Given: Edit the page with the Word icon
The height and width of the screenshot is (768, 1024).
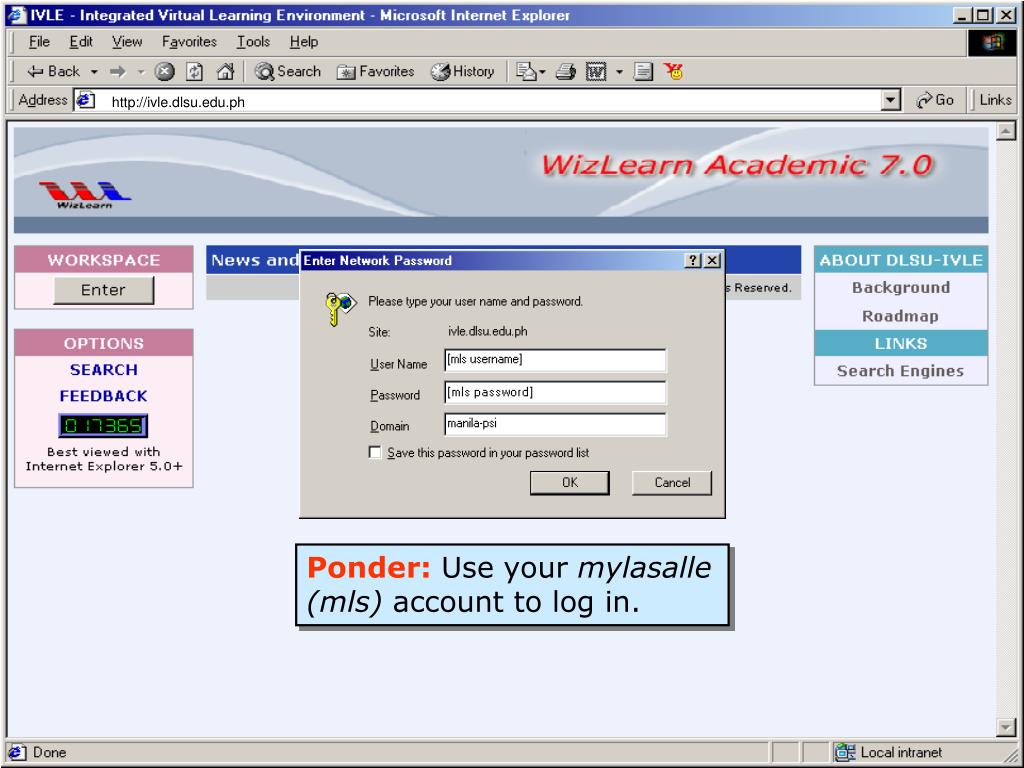Looking at the screenshot, I should tap(596, 71).
